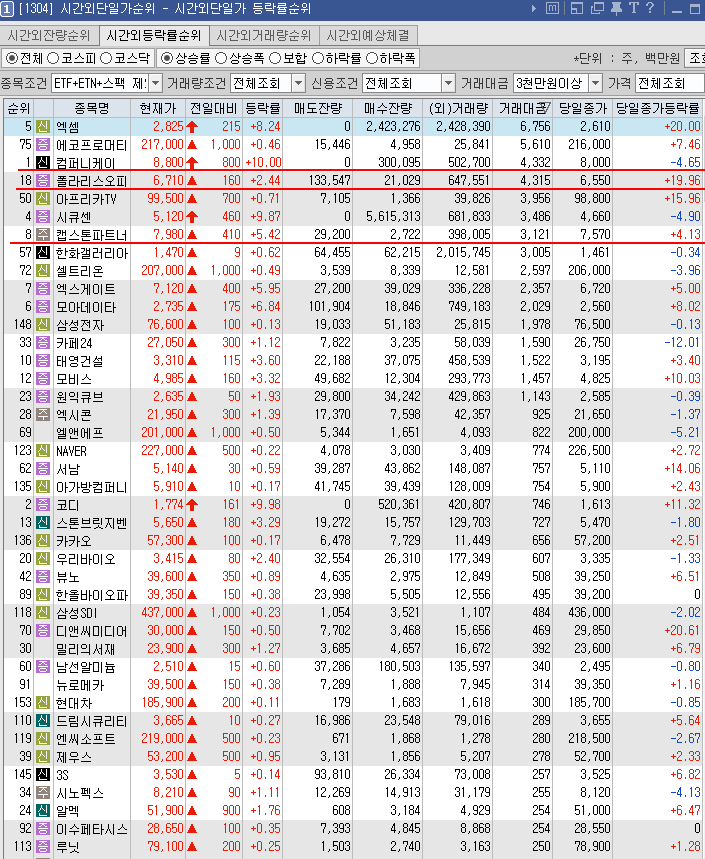Open the 가격 전체조회 combo box
Screen dimensions: 705x859
pyautogui.click(x=669, y=83)
